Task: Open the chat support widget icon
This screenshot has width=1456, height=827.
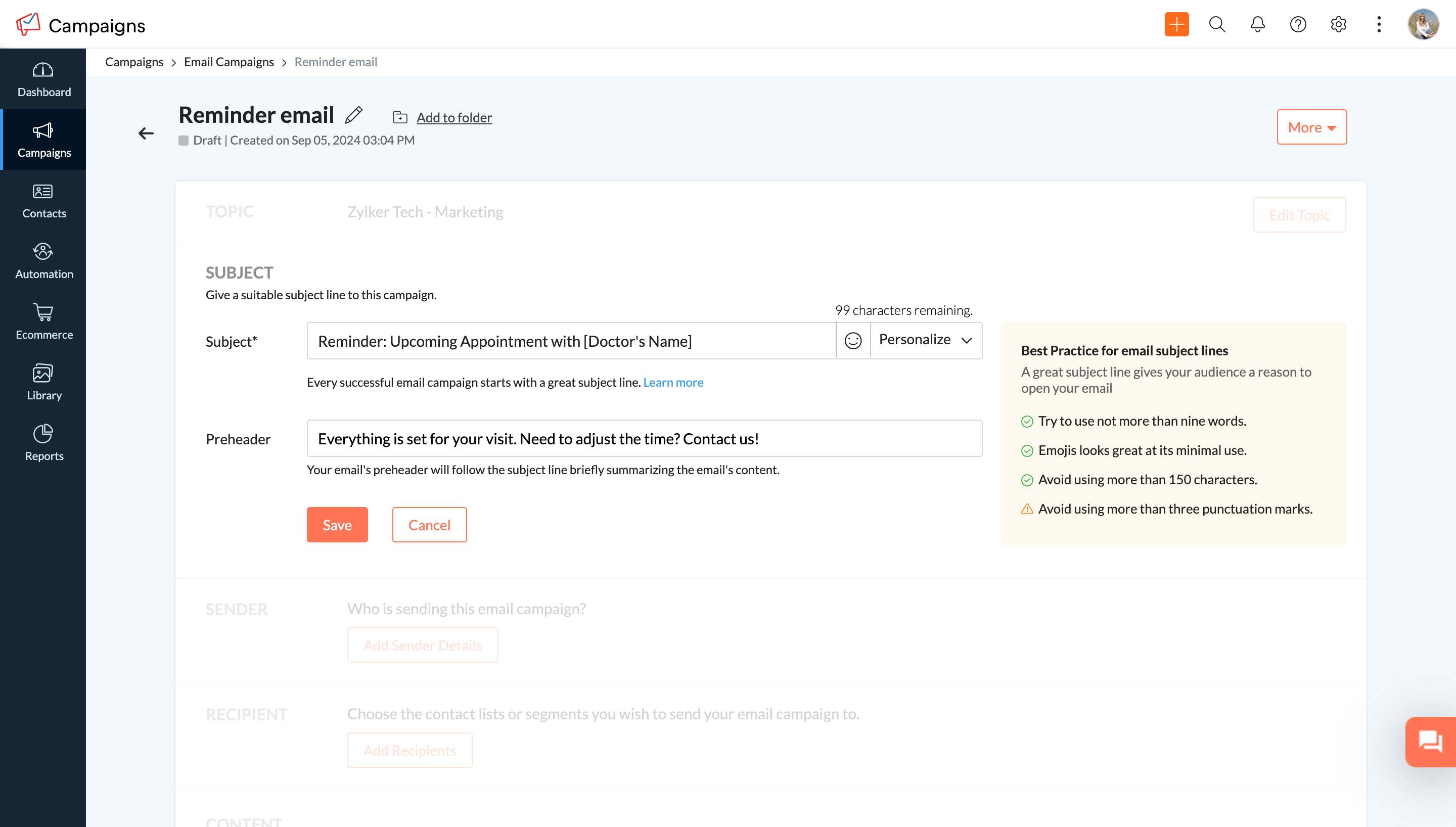Action: (1430, 741)
